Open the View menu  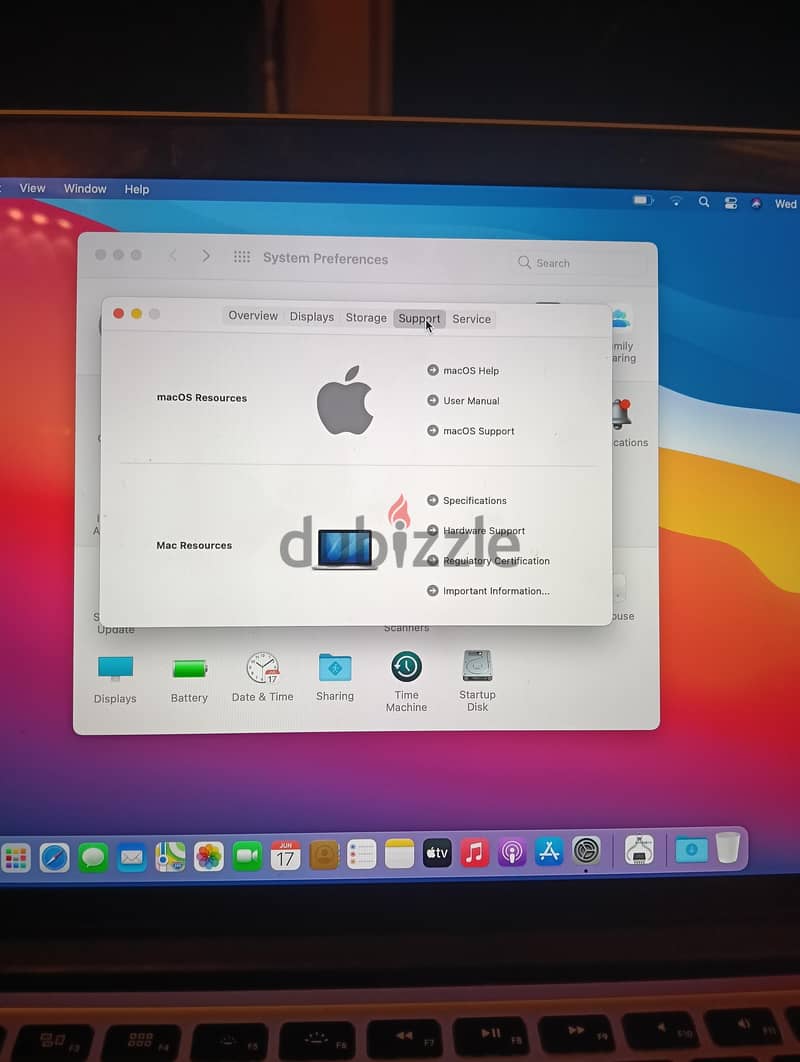[x=32, y=188]
